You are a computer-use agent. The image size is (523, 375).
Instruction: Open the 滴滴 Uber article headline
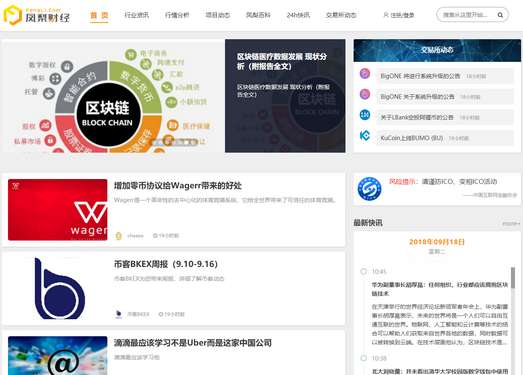192,343
